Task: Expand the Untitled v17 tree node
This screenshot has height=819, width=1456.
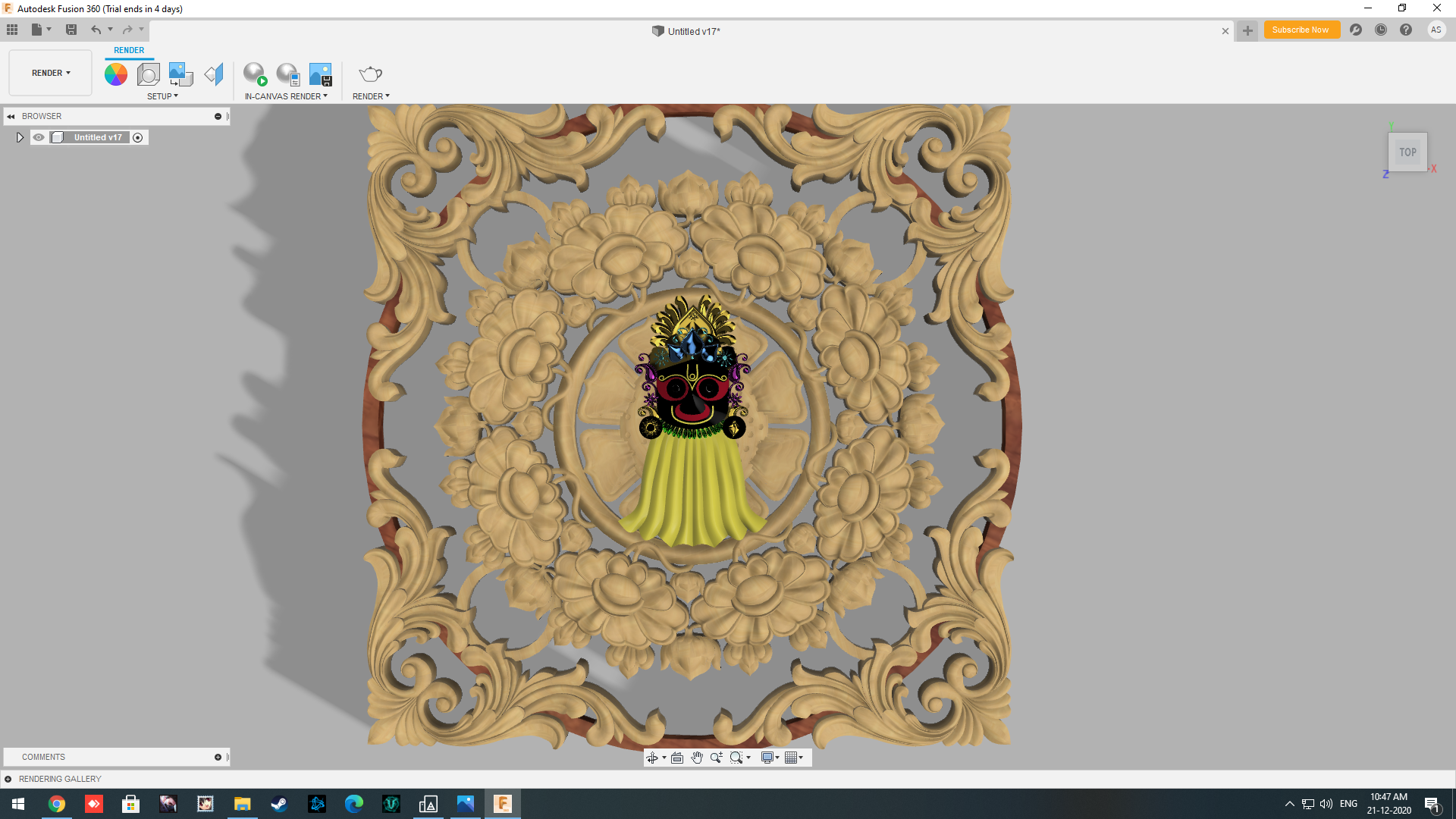Action: [x=20, y=137]
